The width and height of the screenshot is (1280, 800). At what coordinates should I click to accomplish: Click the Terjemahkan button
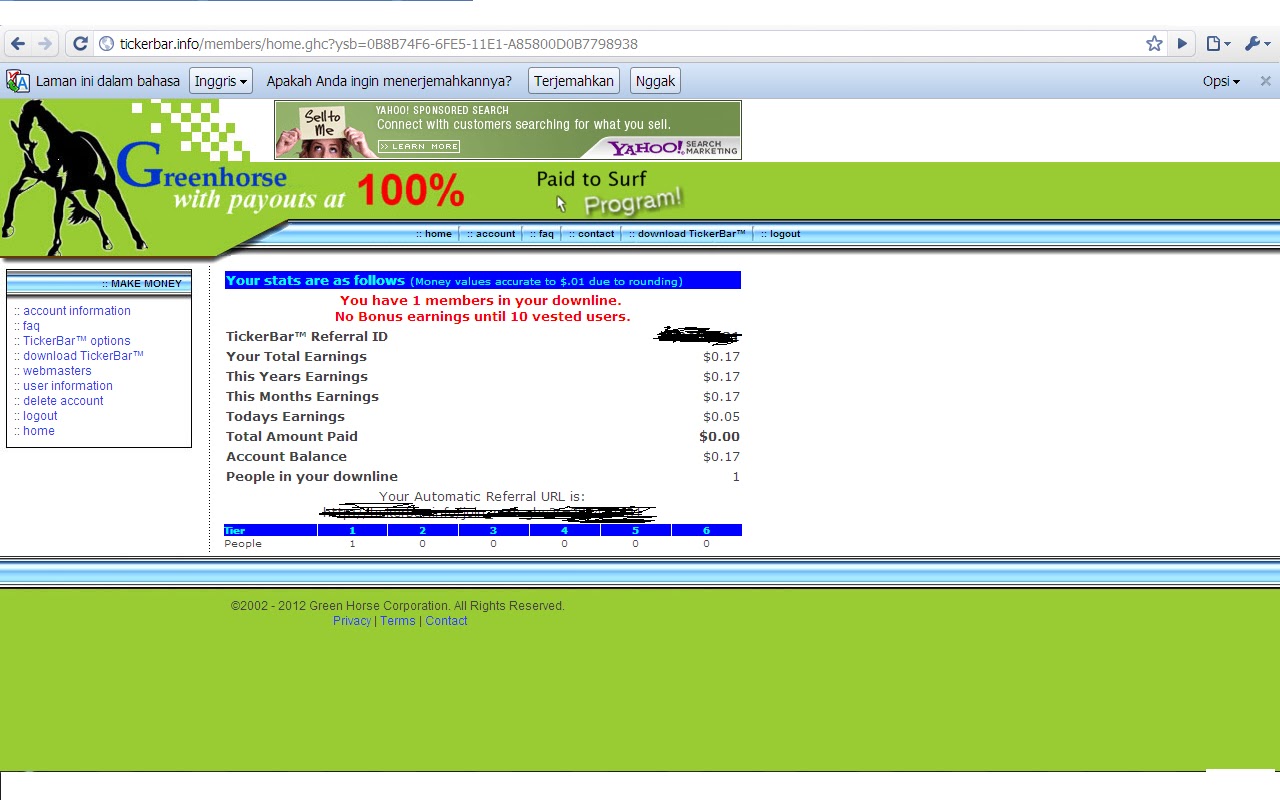[573, 81]
